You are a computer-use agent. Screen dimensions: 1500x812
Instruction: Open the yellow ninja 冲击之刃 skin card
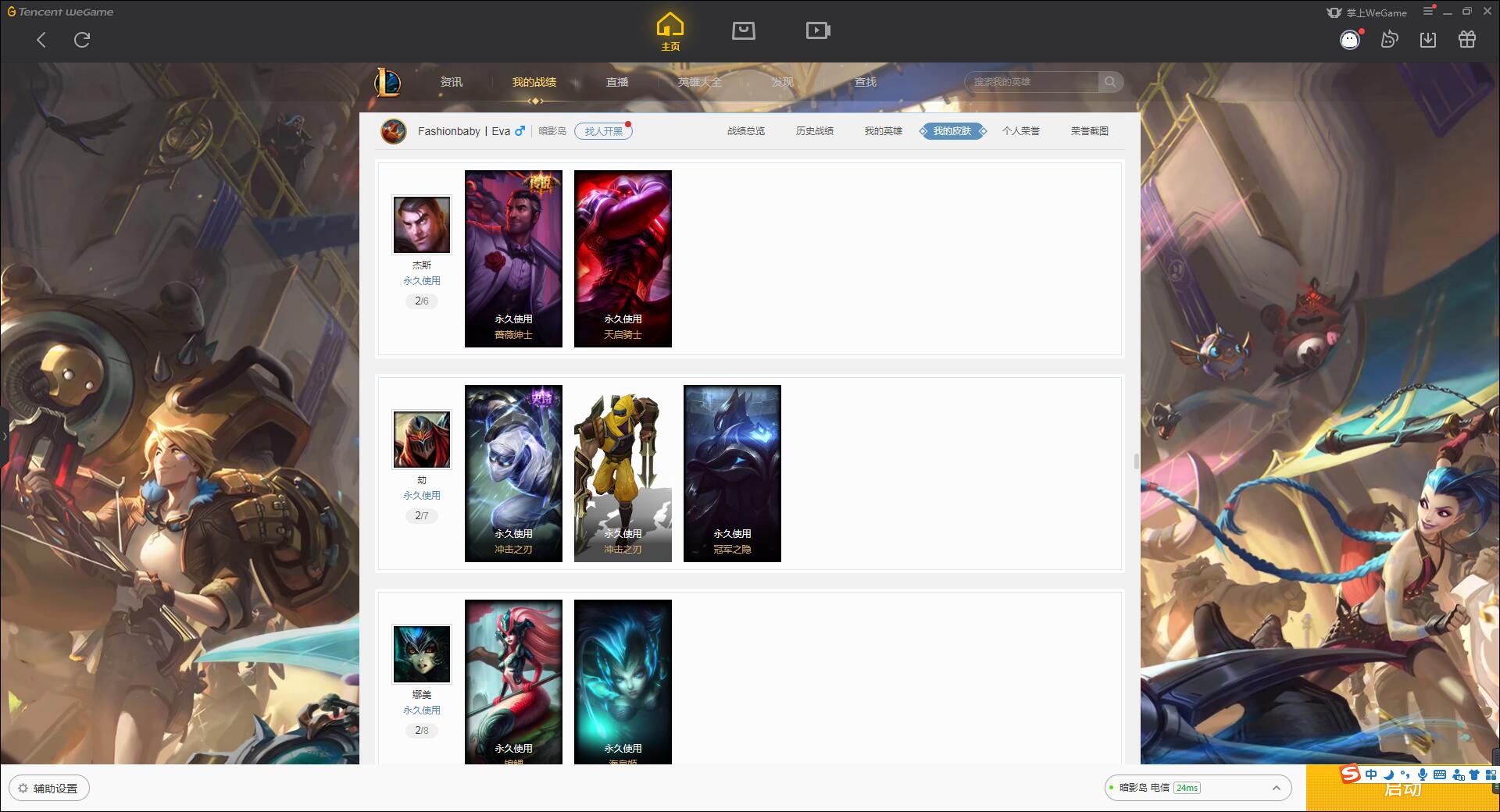tap(623, 473)
